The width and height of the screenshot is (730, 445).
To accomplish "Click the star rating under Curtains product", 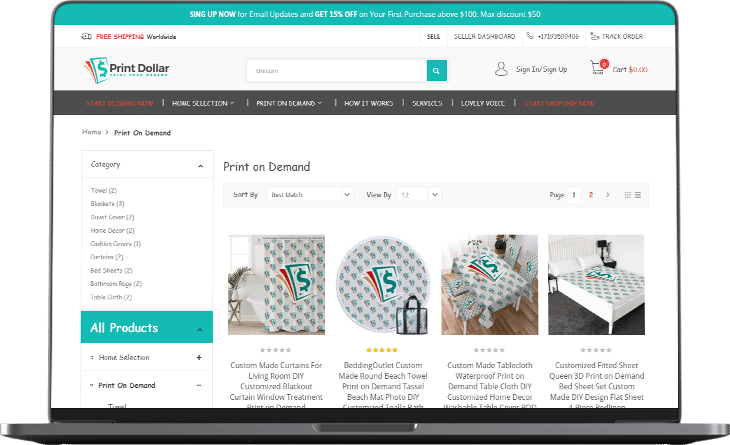I will [x=276, y=350].
